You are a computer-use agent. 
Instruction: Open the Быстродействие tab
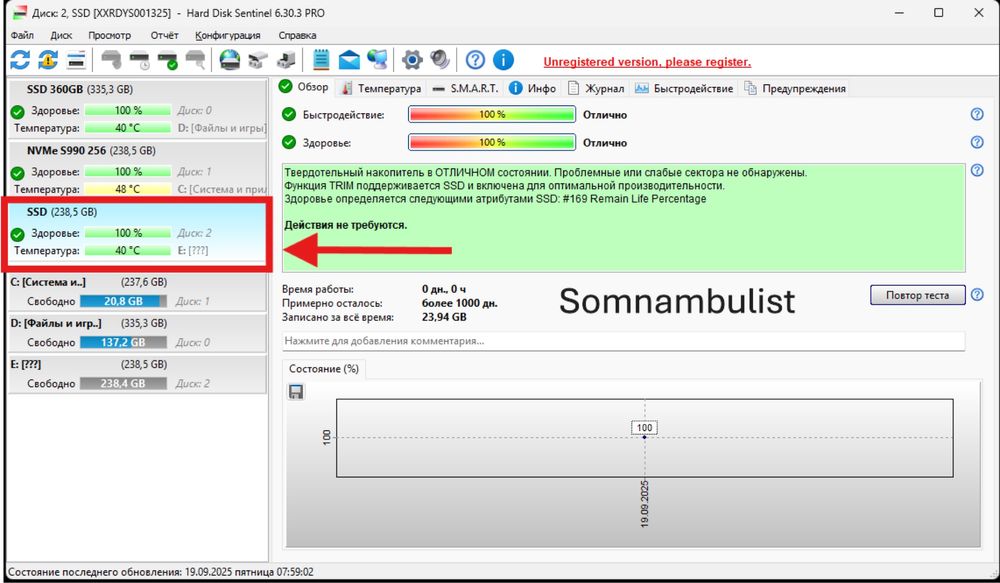coord(684,89)
